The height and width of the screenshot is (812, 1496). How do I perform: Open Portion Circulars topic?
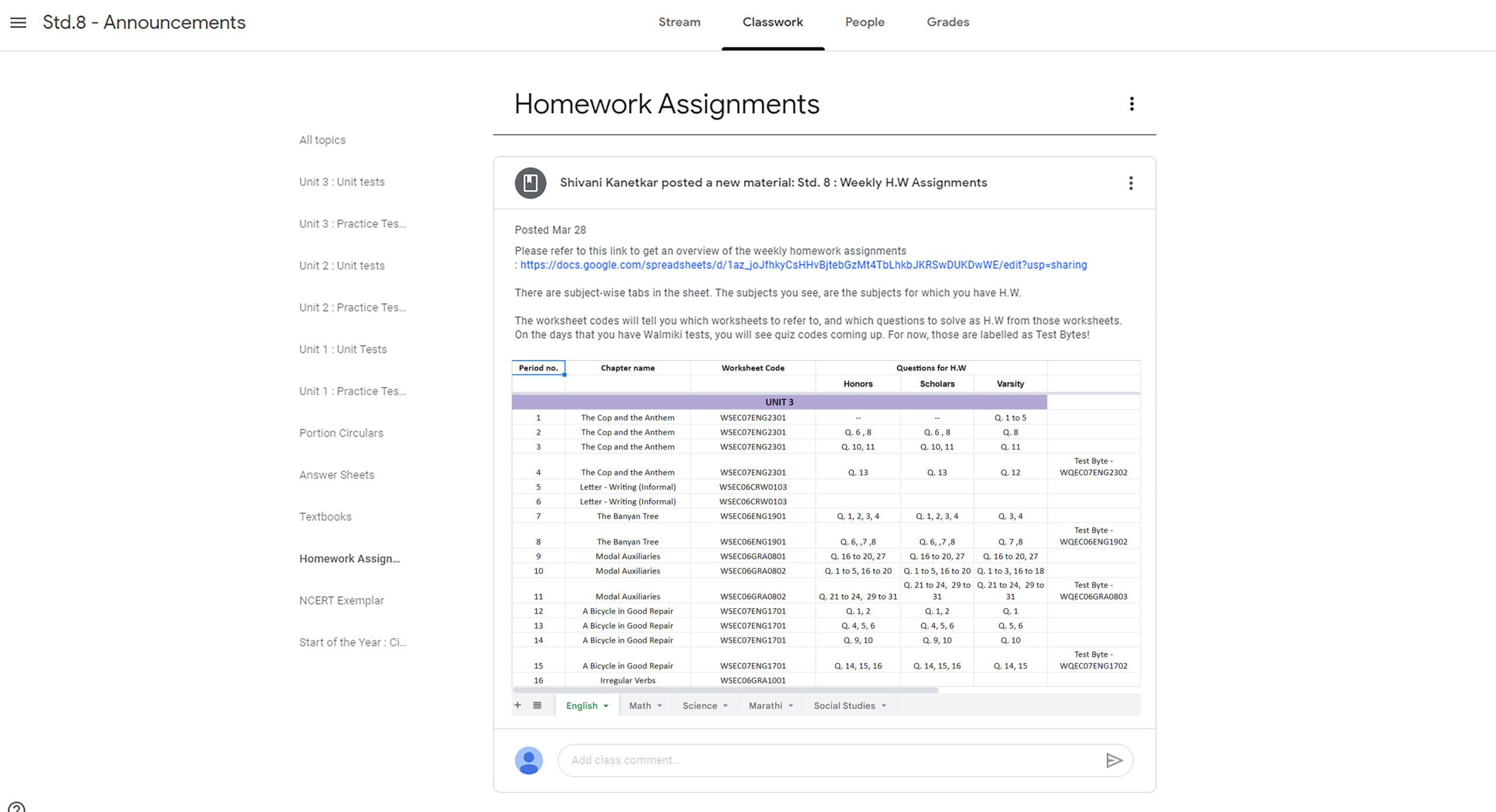[x=341, y=433]
